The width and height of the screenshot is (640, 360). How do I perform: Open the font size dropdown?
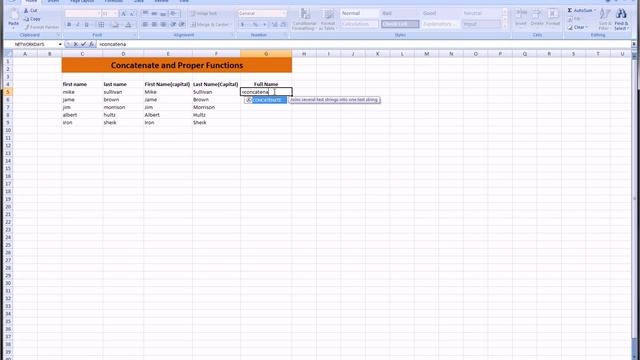coord(115,14)
